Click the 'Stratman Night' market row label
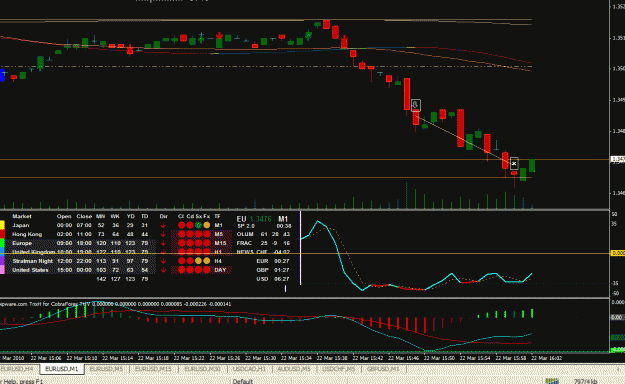This screenshot has height=384, width=625. 32,261
